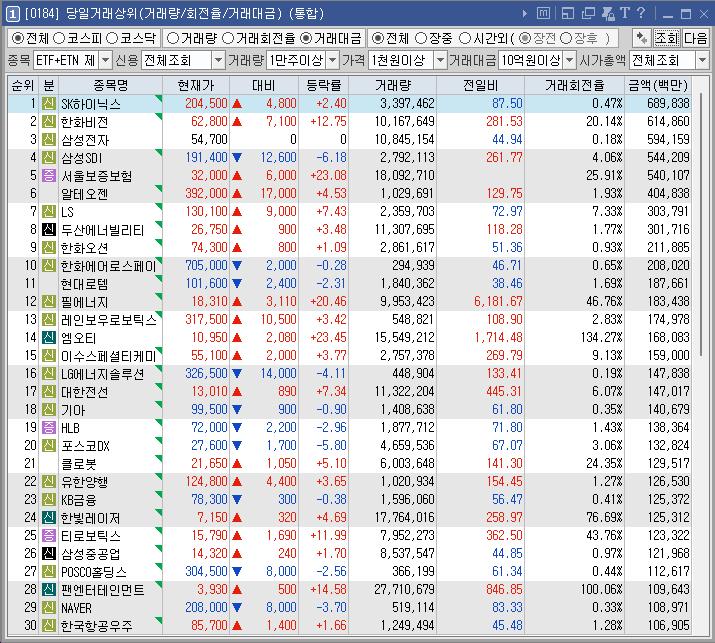Click the 신 badge of SK하이닉스 row
Image resolution: width=715 pixels, height=643 pixels.
coord(49,104)
